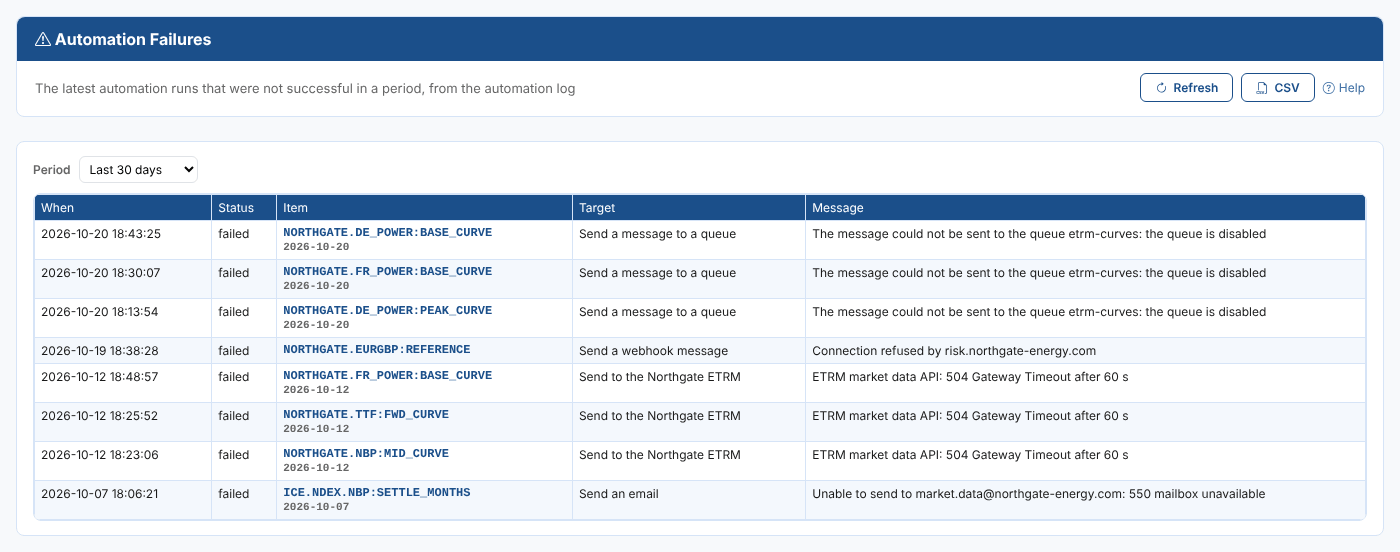
Task: Open ICE.NDEX.NBP:SETTLE_MONTHS item link
Action: tap(376, 492)
